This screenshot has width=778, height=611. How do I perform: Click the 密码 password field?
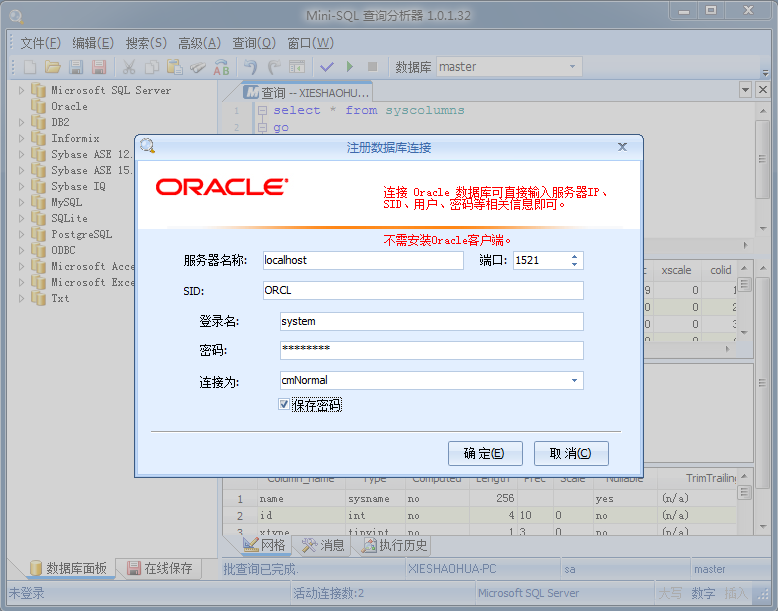click(432, 350)
